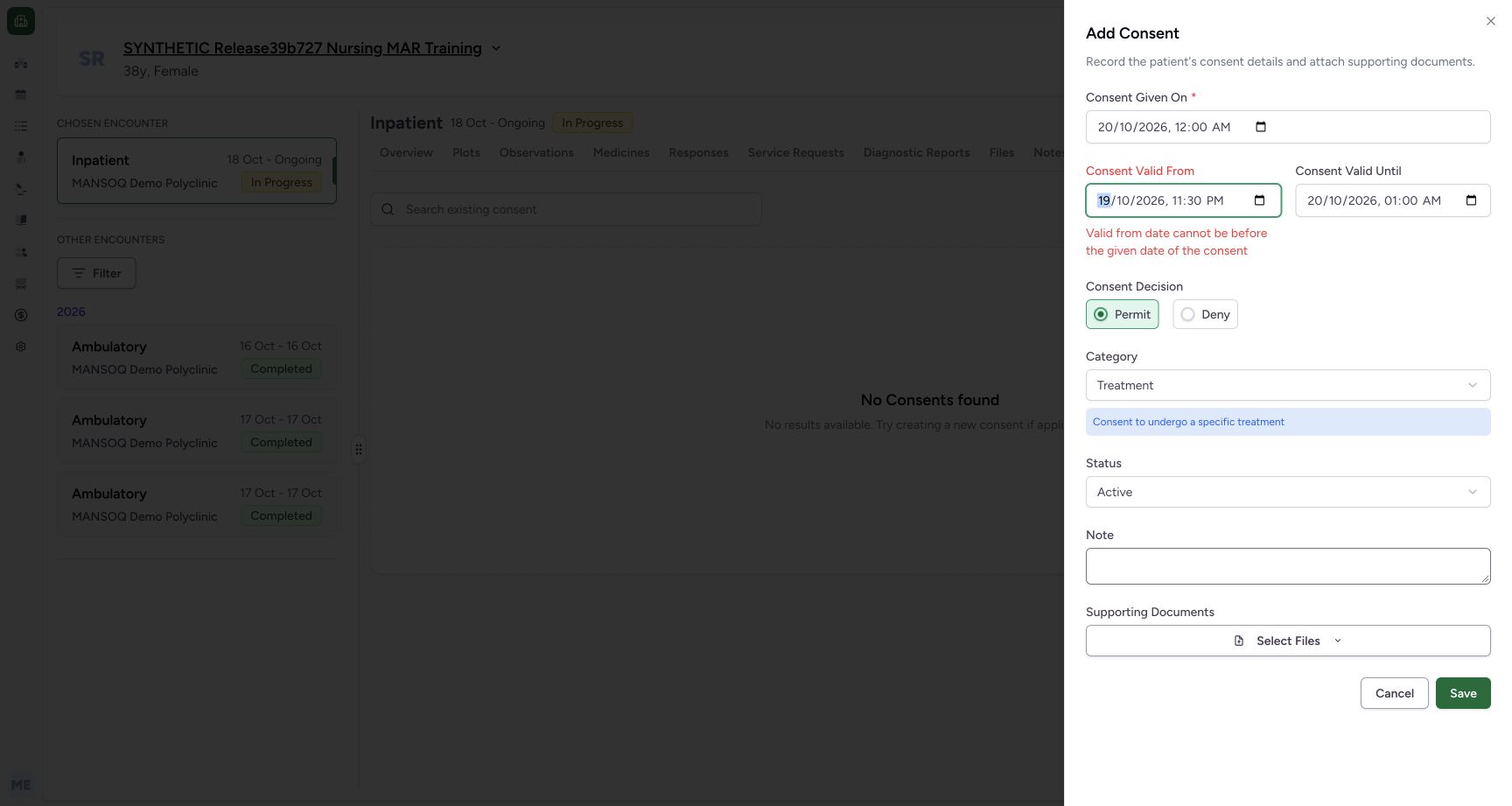The height and width of the screenshot is (806, 1512).
Task: Switch to the Medicines tab
Action: click(x=621, y=152)
